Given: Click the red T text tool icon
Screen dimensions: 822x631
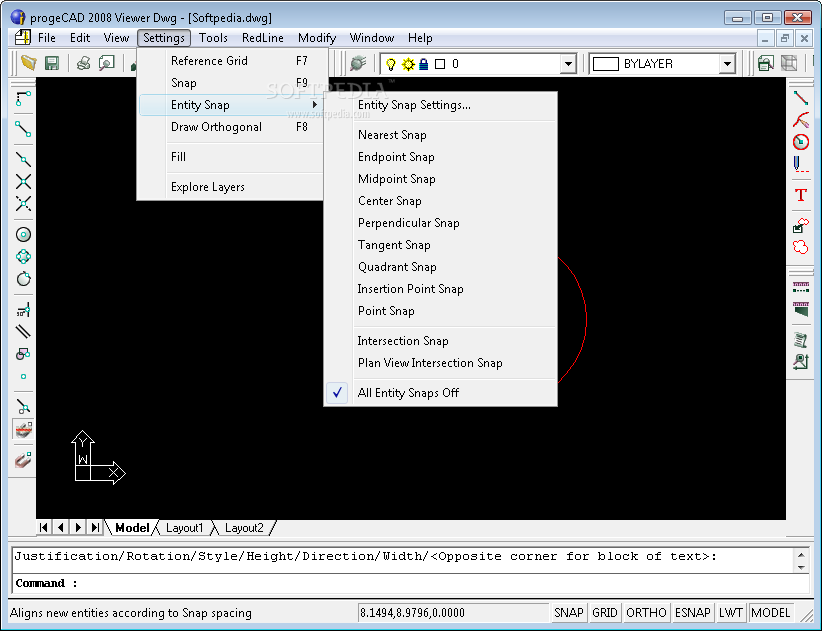Looking at the screenshot, I should 801,195.
